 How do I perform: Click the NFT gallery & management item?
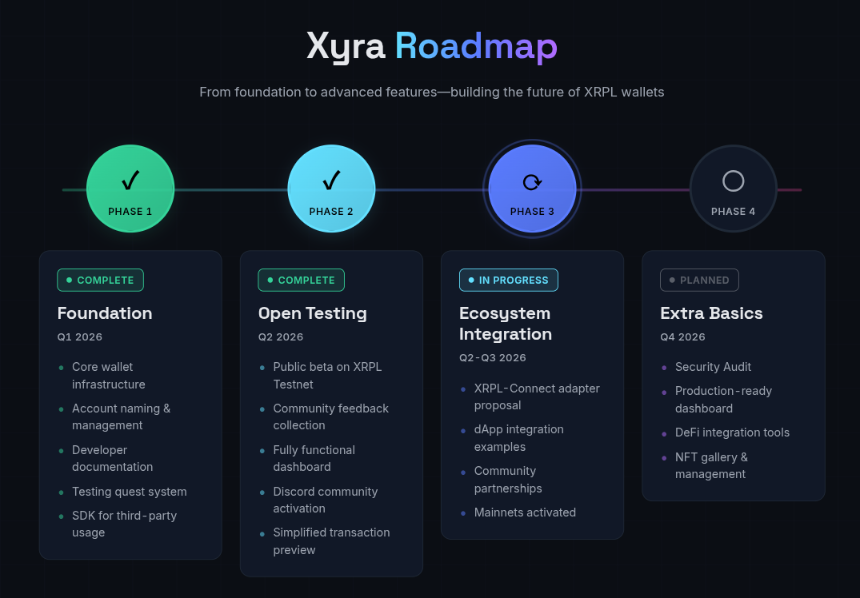coord(711,465)
